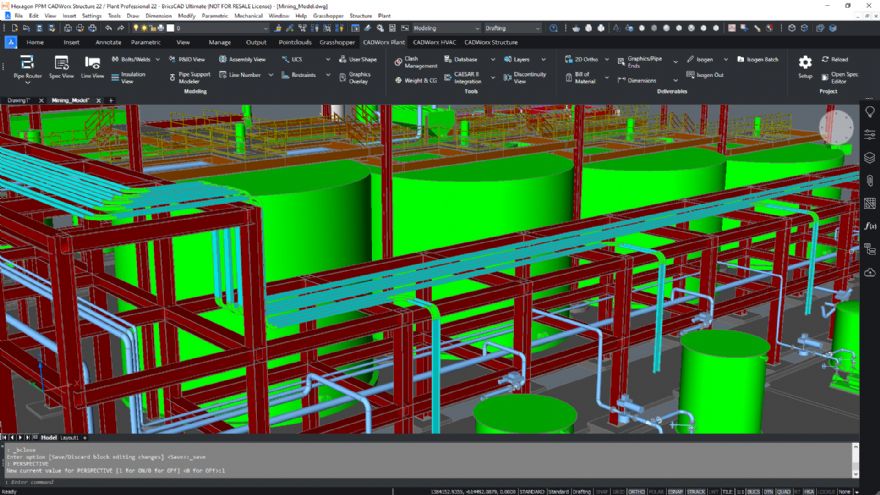Run Weight & CG tool

coord(415,80)
